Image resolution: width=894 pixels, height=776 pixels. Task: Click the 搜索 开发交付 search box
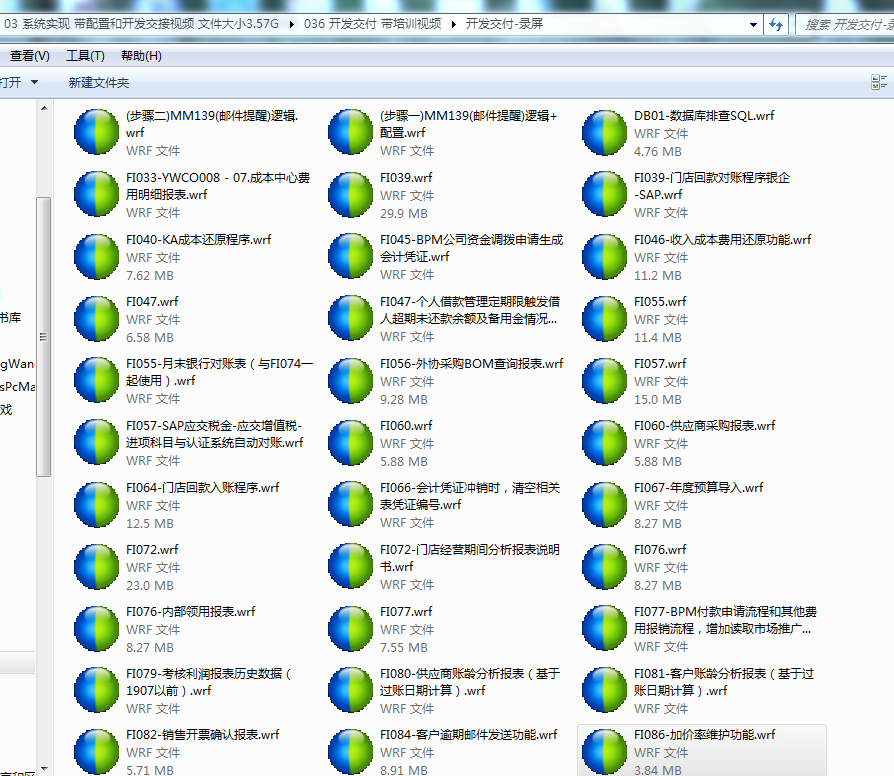(x=845, y=24)
